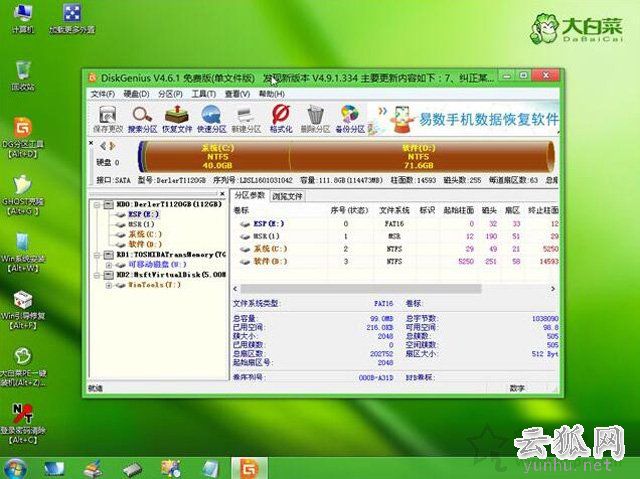The width and height of the screenshot is (640, 479).
Task: Open the GHOST克隆 desktop shortcut
Action: [x=23, y=195]
